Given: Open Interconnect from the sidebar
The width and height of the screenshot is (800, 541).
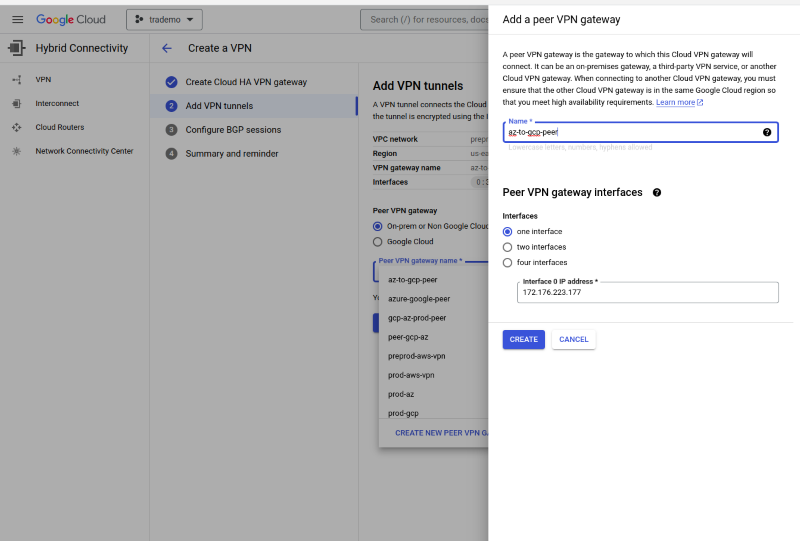Looking at the screenshot, I should (x=57, y=103).
